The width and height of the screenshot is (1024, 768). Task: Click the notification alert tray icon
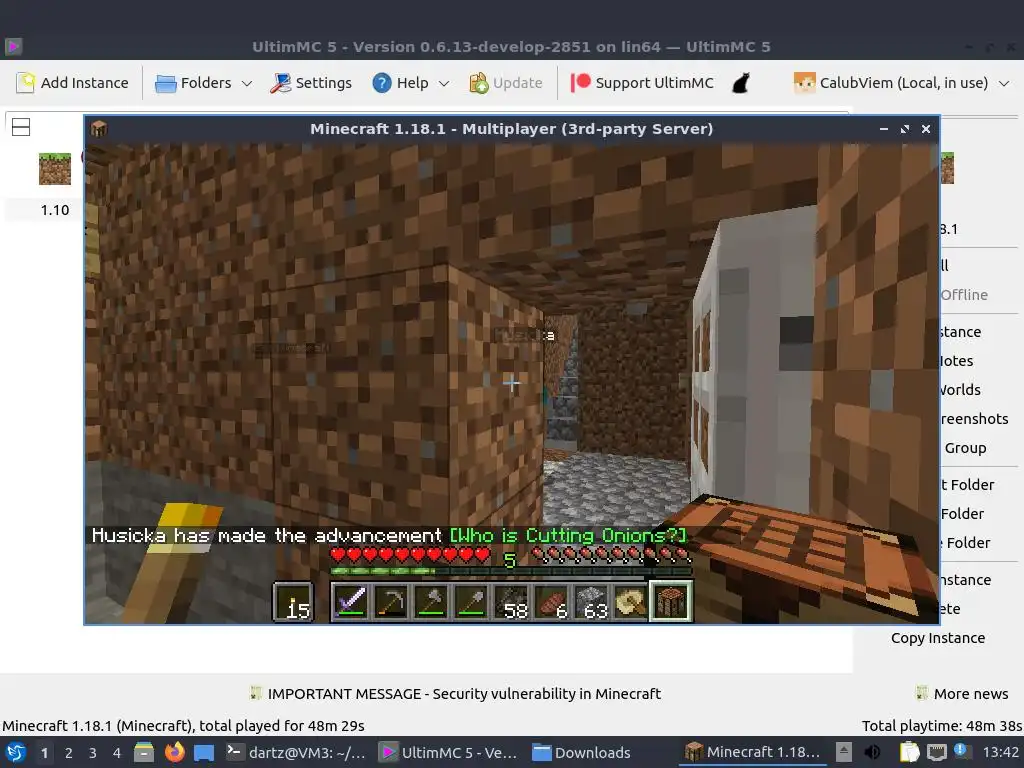pos(961,751)
